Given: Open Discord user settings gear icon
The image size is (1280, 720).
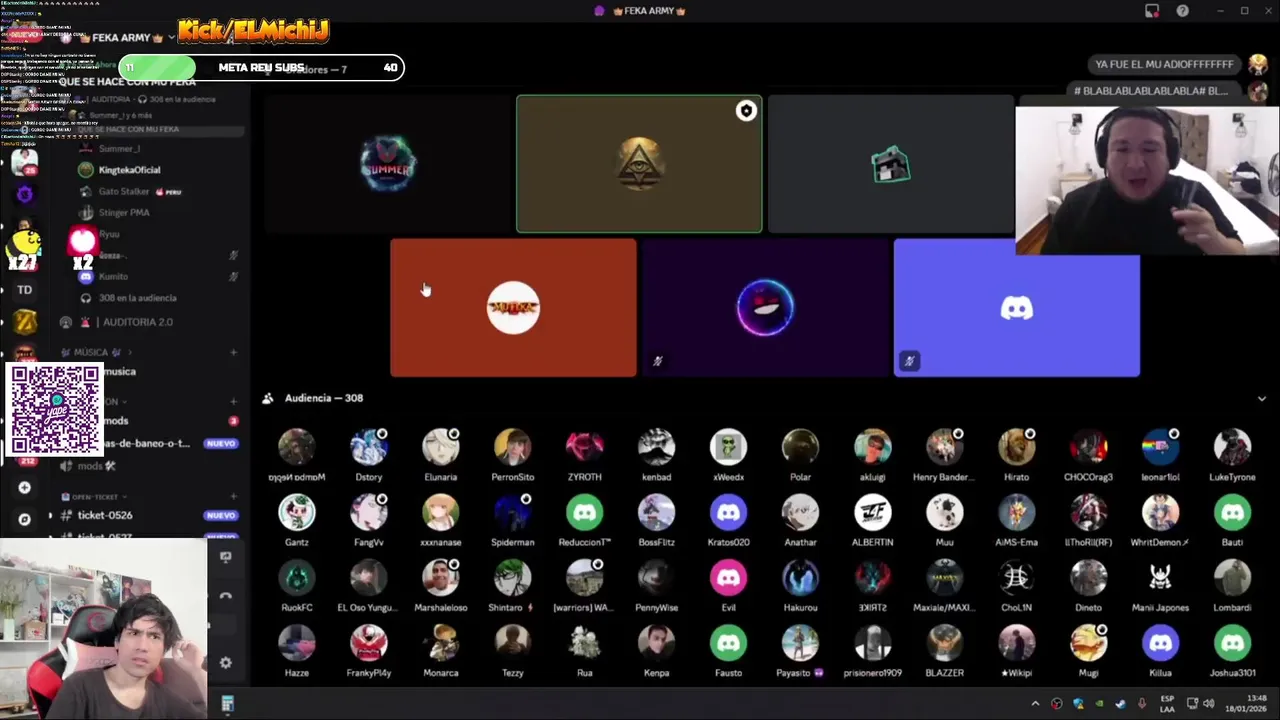Looking at the screenshot, I should [x=226, y=662].
